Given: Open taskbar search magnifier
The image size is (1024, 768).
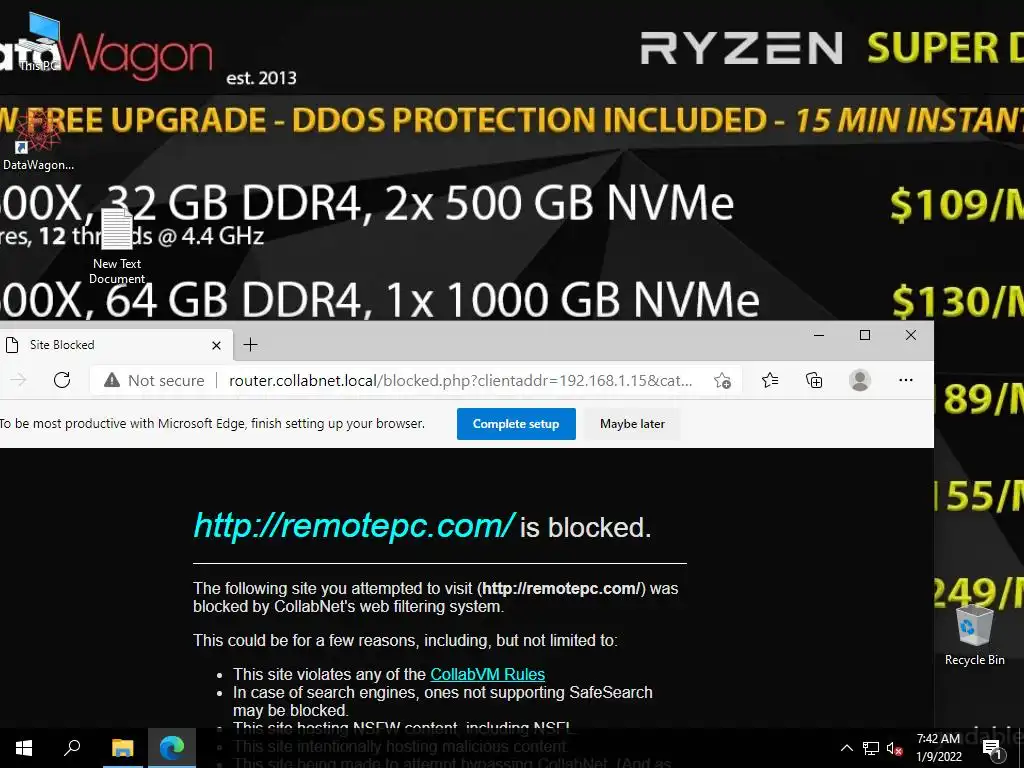Looking at the screenshot, I should (72, 748).
